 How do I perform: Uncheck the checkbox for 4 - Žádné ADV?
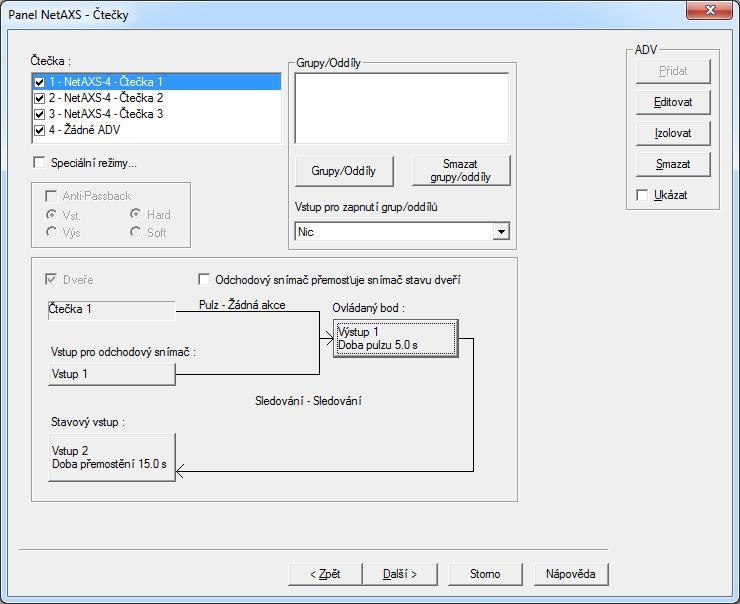(40, 130)
